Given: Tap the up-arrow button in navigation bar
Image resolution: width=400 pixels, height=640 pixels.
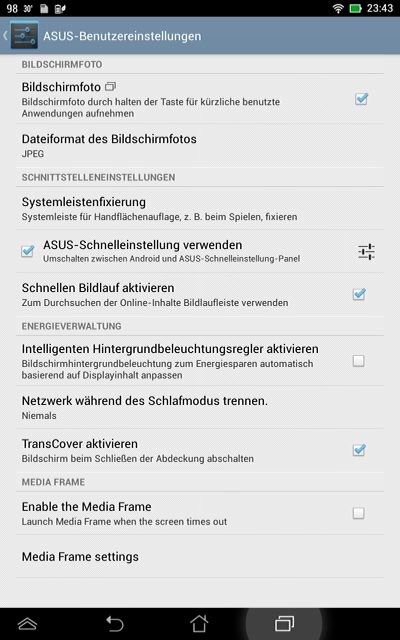Looking at the screenshot, I should click(x=27, y=624).
